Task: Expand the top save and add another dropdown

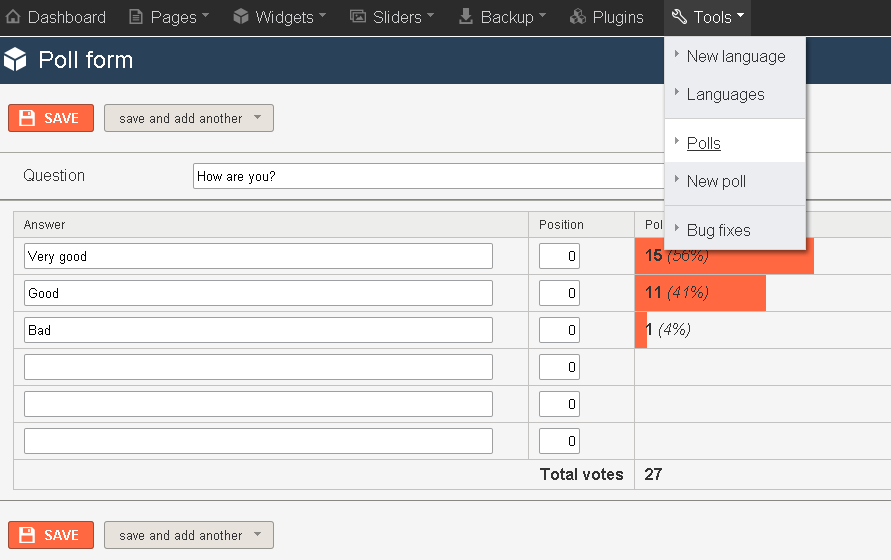Action: (x=257, y=118)
